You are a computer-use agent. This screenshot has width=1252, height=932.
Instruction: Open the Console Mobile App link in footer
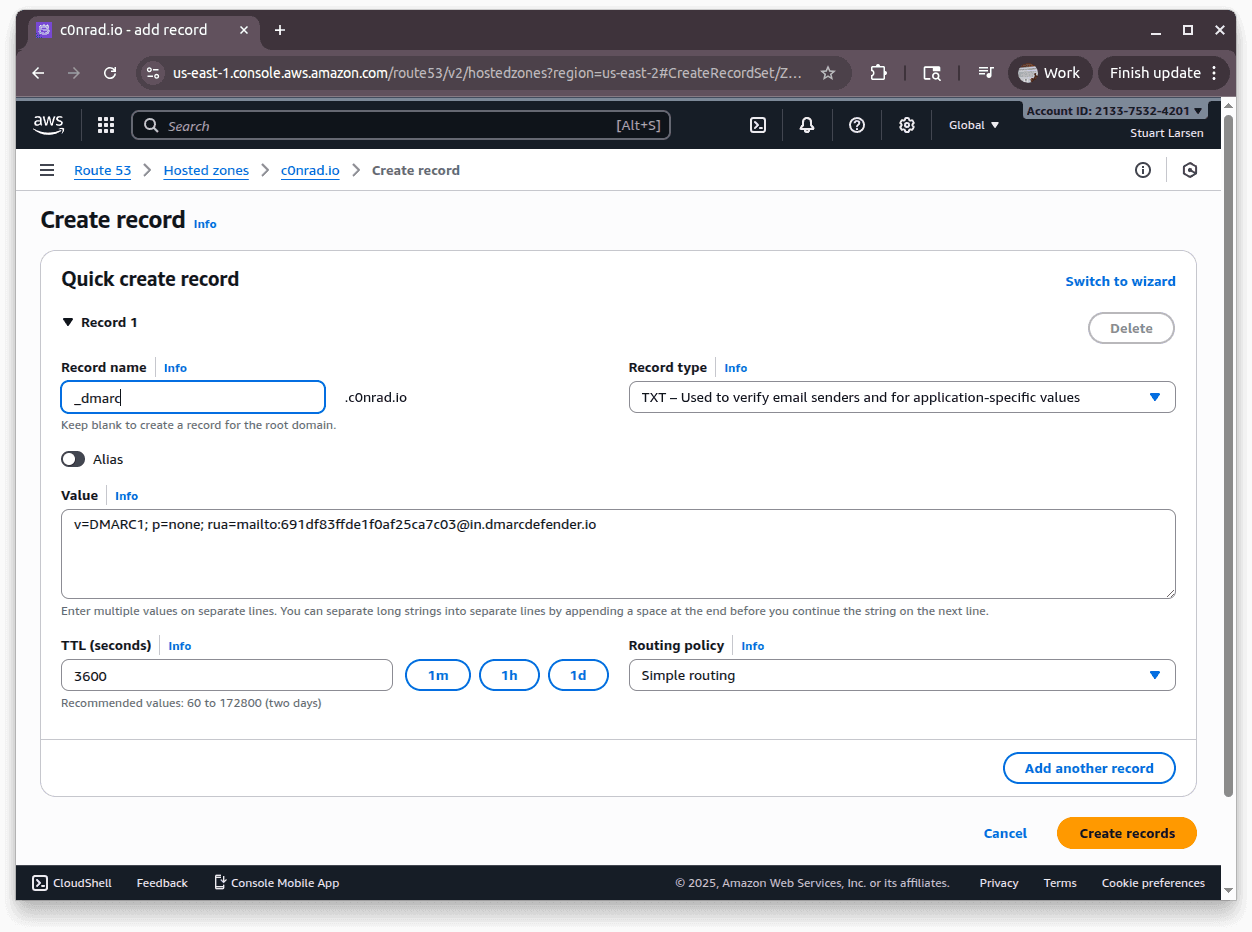(x=276, y=883)
